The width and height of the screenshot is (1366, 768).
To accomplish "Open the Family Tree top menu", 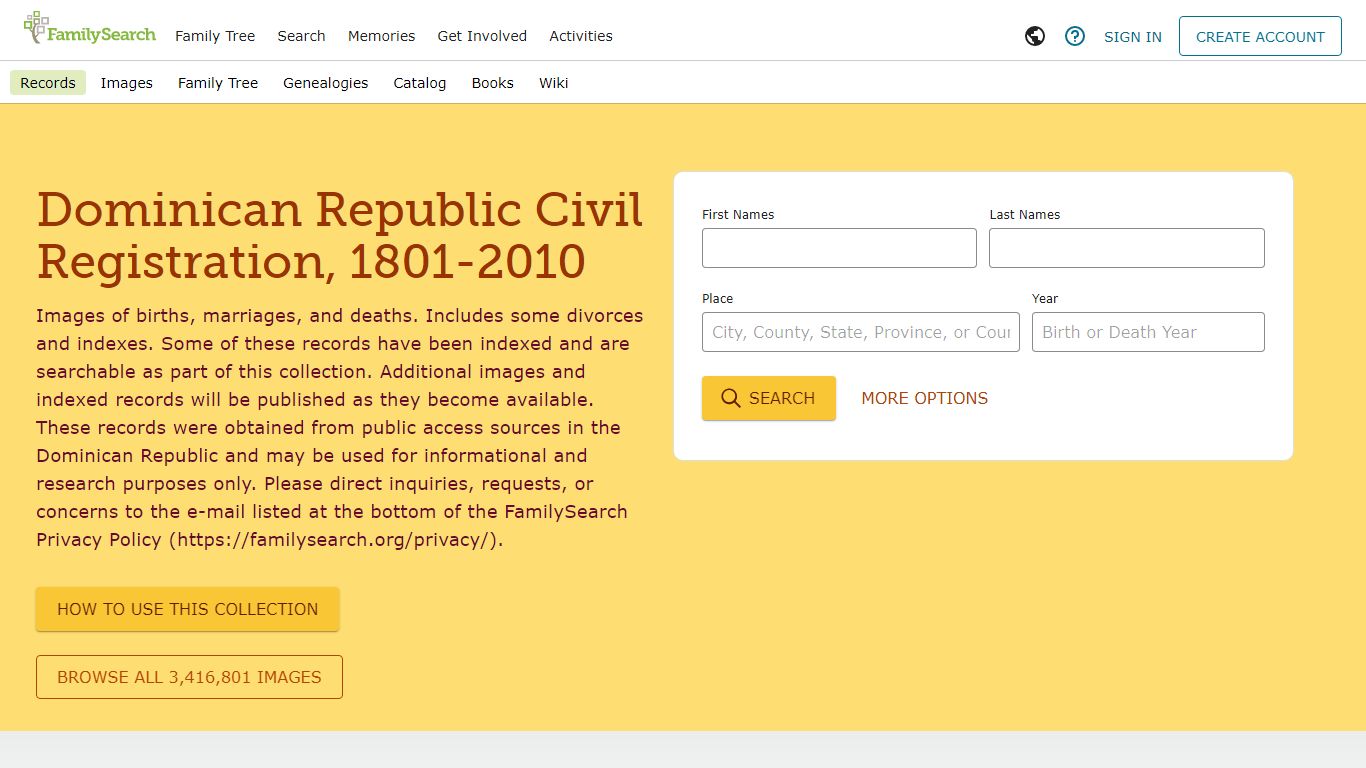I will [x=215, y=36].
